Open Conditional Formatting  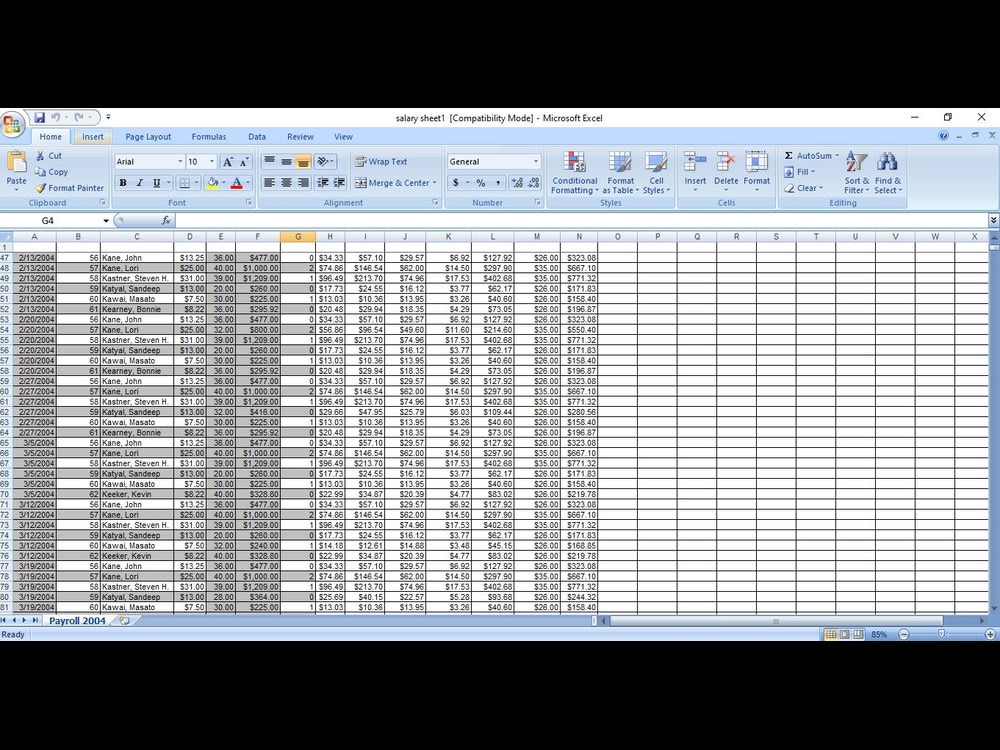(575, 172)
